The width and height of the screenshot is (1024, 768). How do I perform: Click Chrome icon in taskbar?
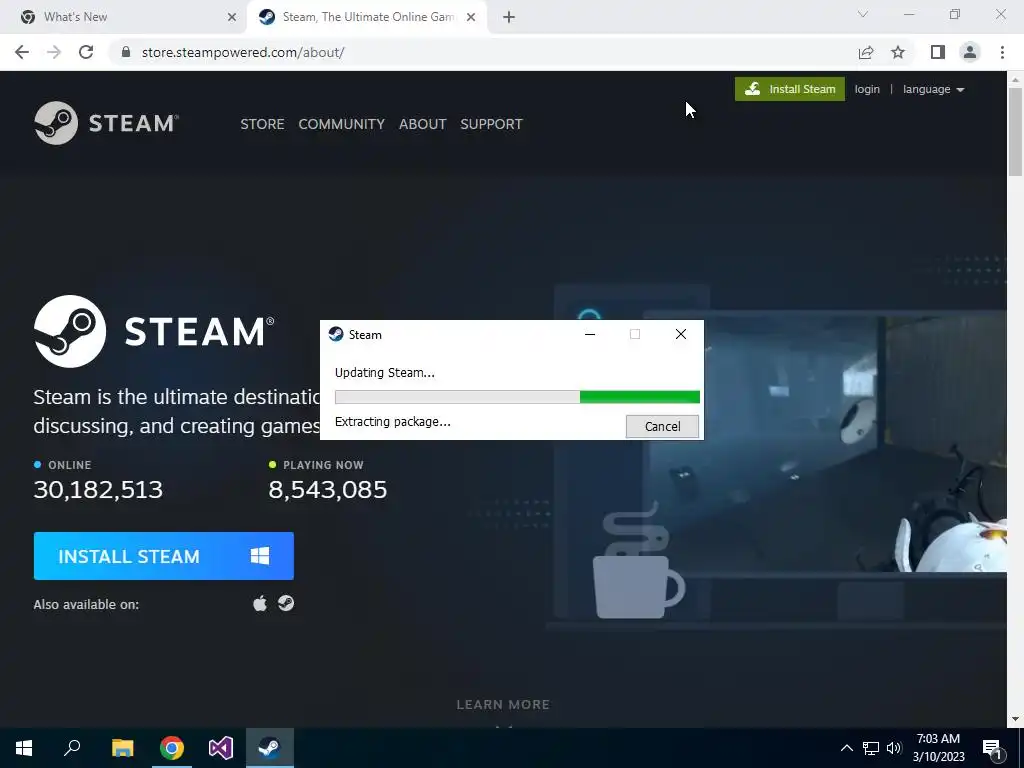pyautogui.click(x=172, y=748)
